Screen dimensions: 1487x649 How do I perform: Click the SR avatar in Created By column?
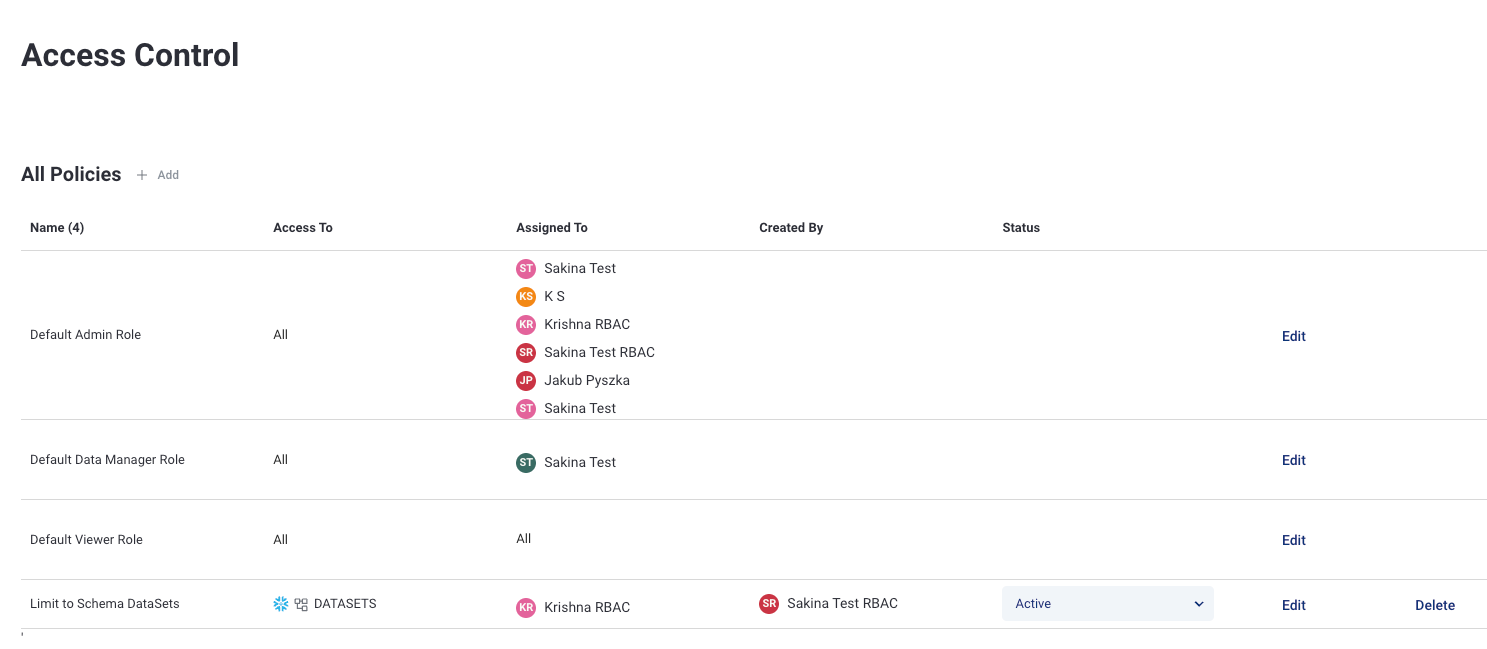769,603
